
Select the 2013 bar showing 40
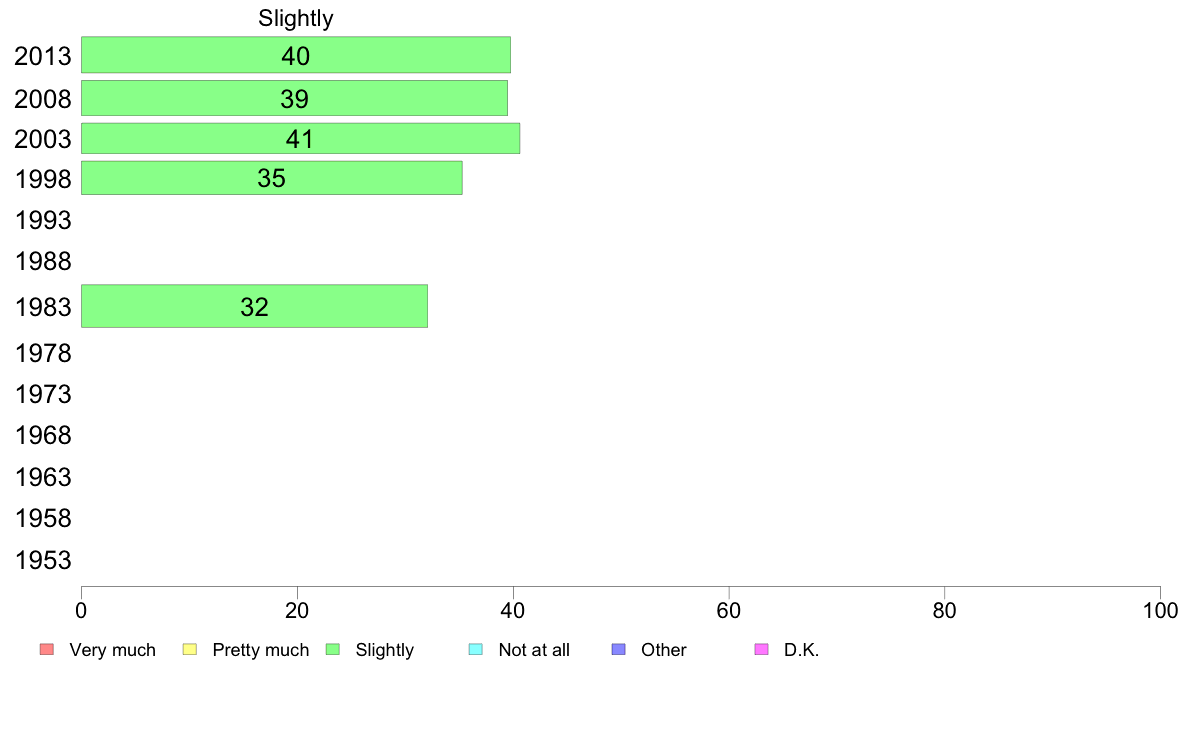click(295, 55)
